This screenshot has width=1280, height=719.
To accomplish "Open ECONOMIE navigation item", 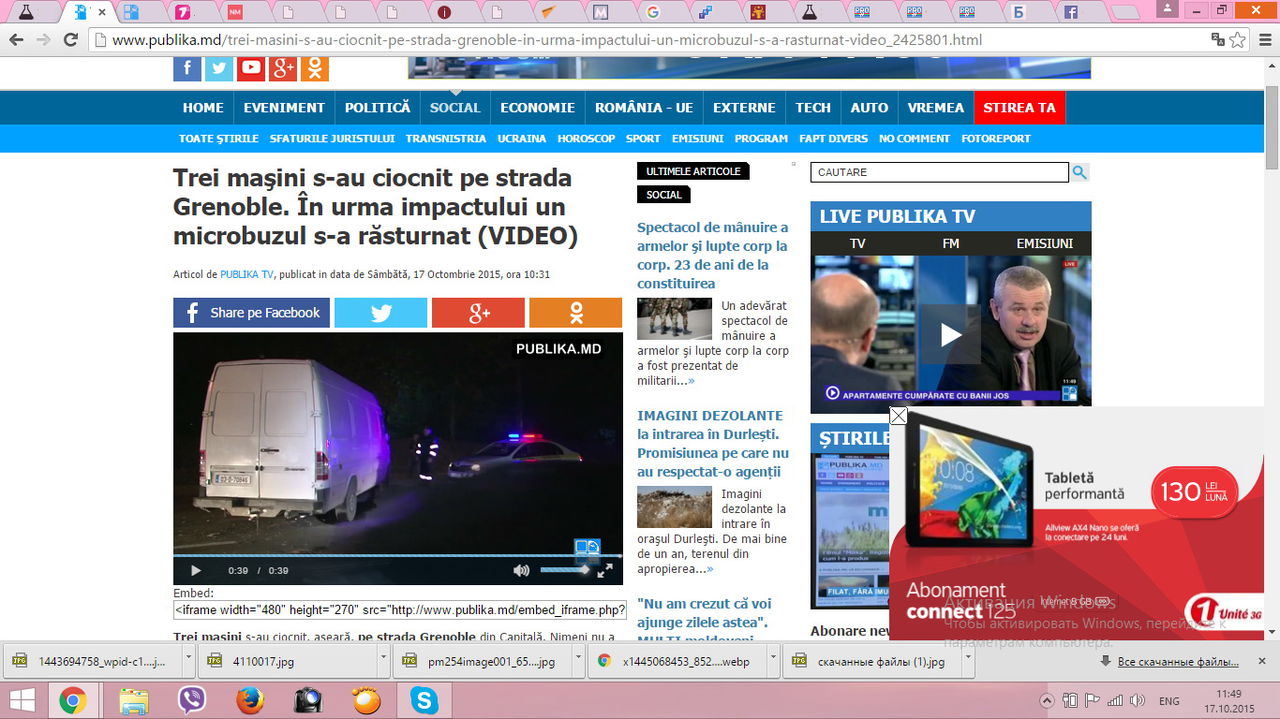I will 538,108.
